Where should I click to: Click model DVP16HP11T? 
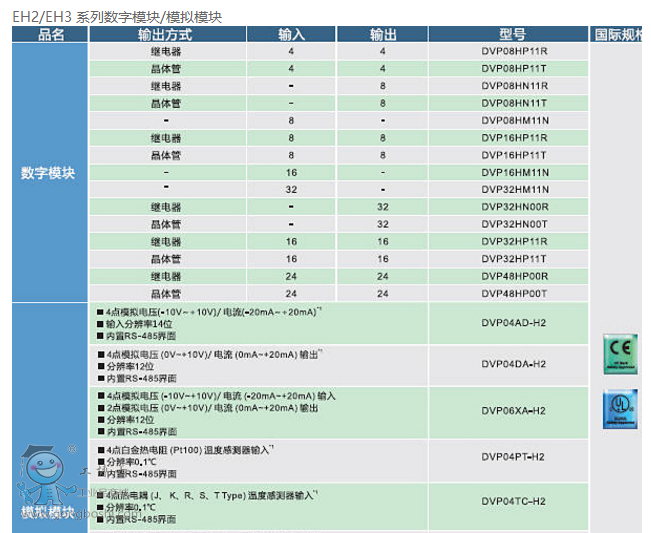coord(514,155)
